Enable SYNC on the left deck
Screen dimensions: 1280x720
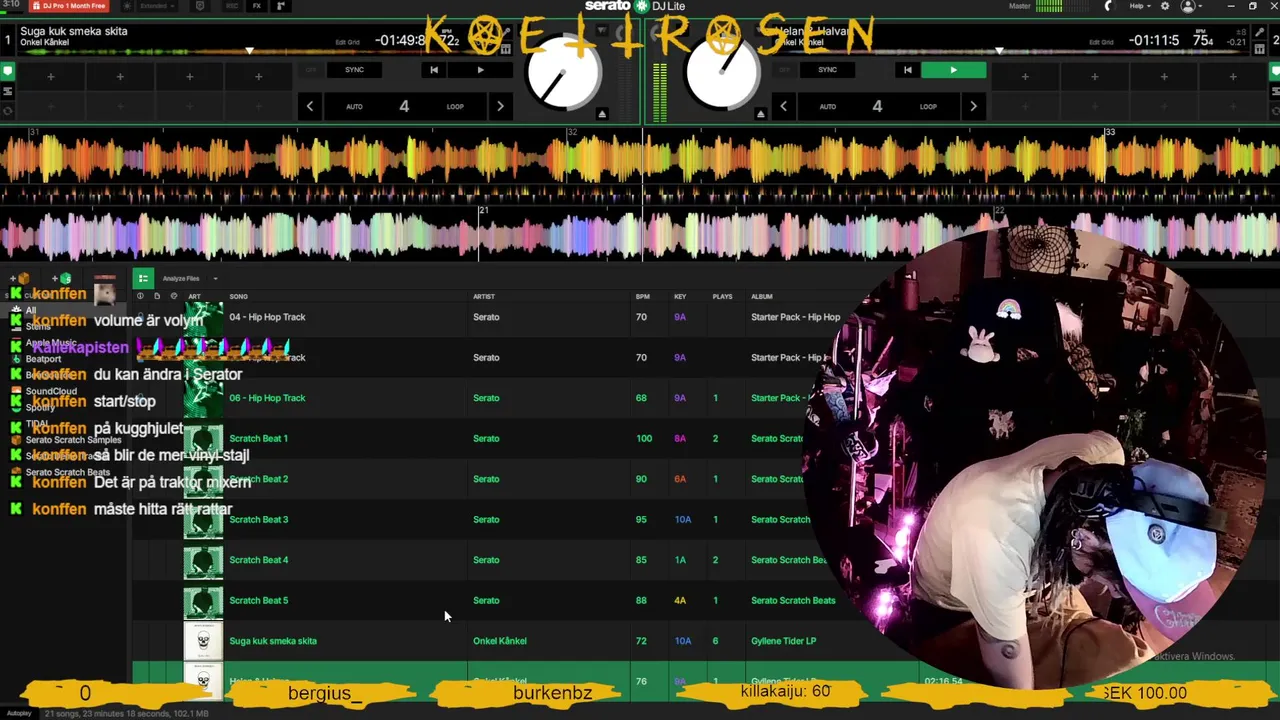354,70
